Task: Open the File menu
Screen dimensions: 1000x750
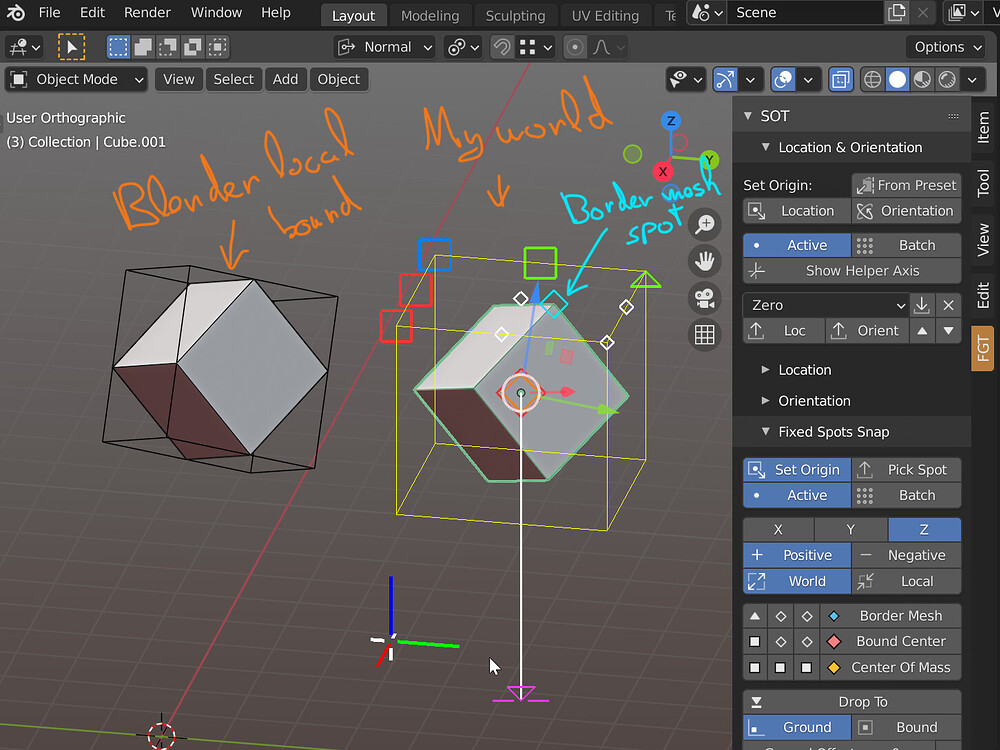Action: point(49,12)
